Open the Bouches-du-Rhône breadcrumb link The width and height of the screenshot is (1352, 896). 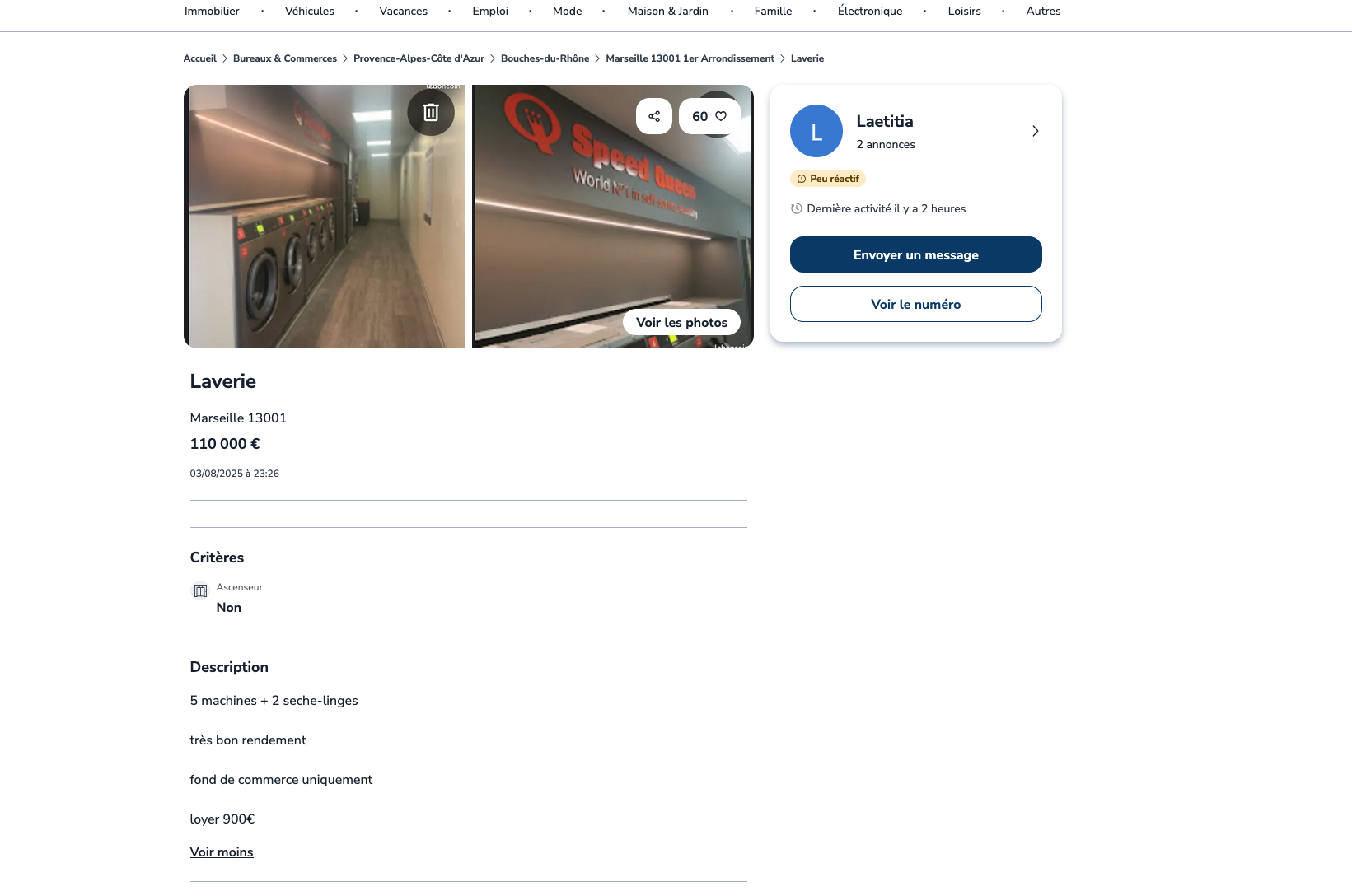click(x=545, y=58)
